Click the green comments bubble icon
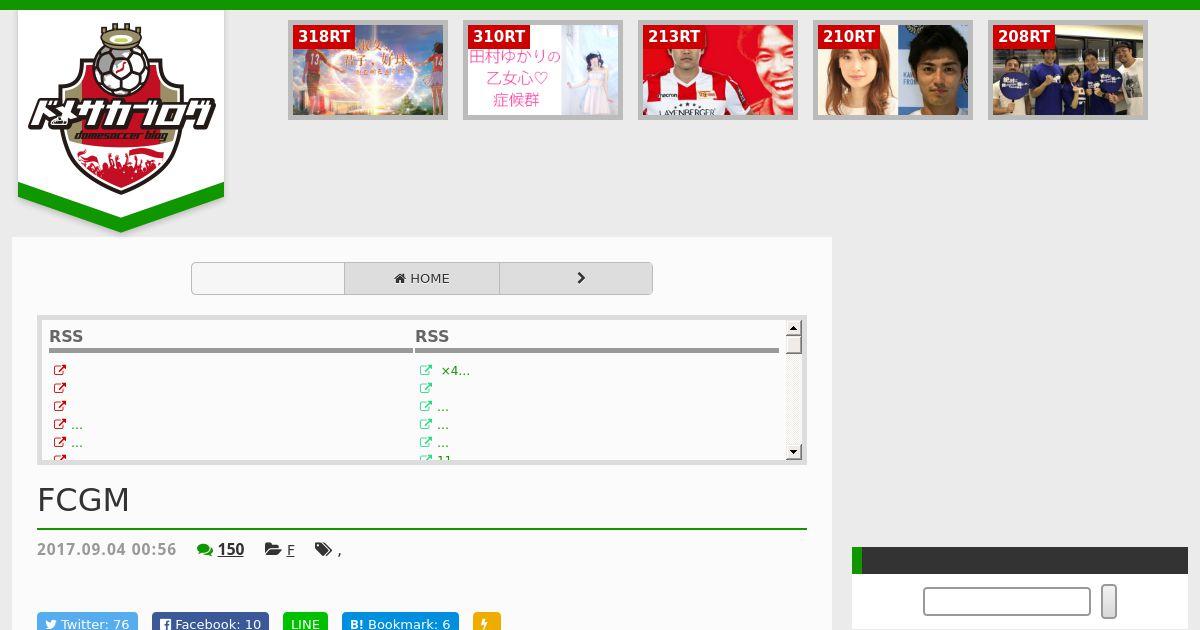 205,549
